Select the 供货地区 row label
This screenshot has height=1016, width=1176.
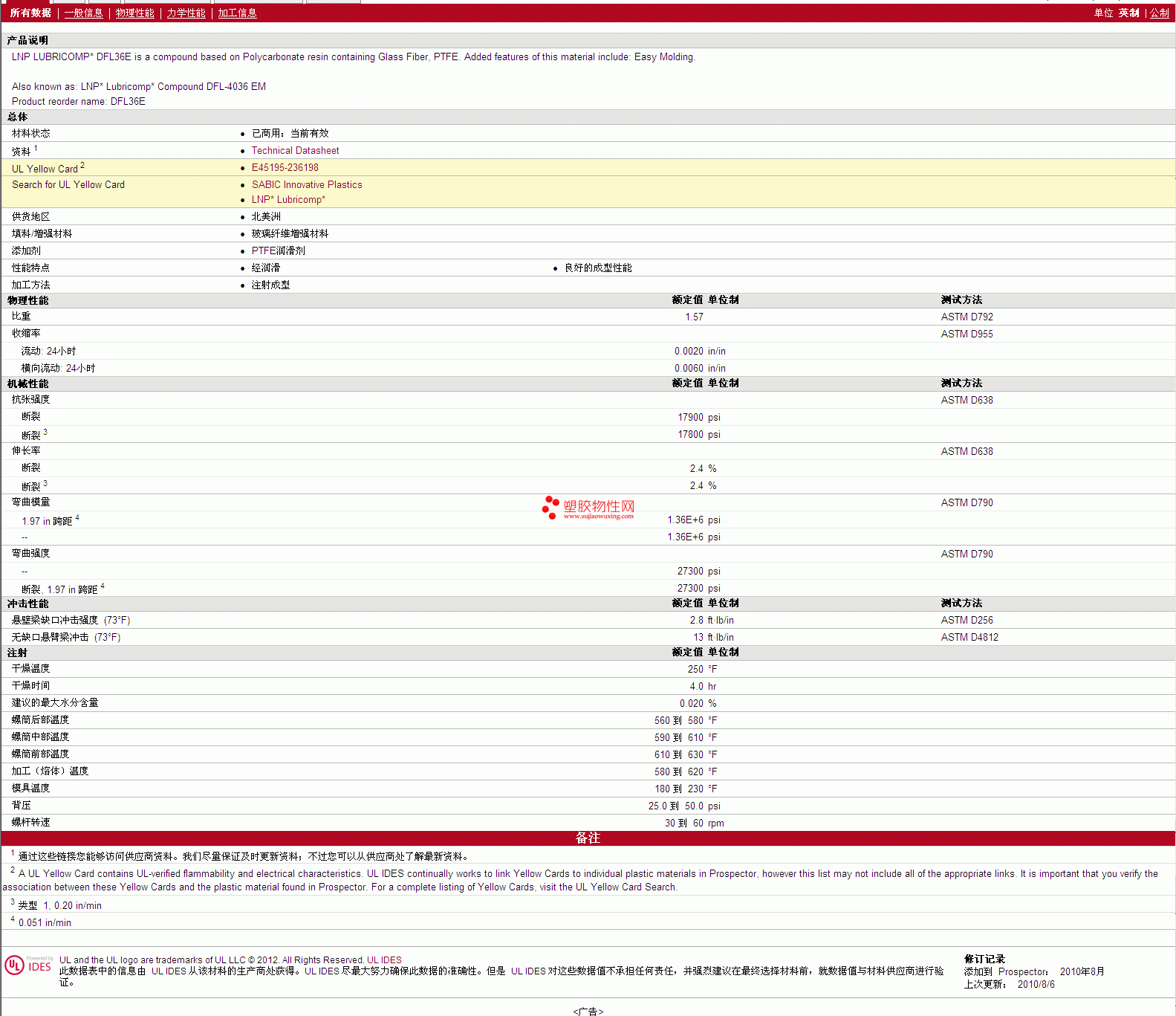[x=30, y=217]
